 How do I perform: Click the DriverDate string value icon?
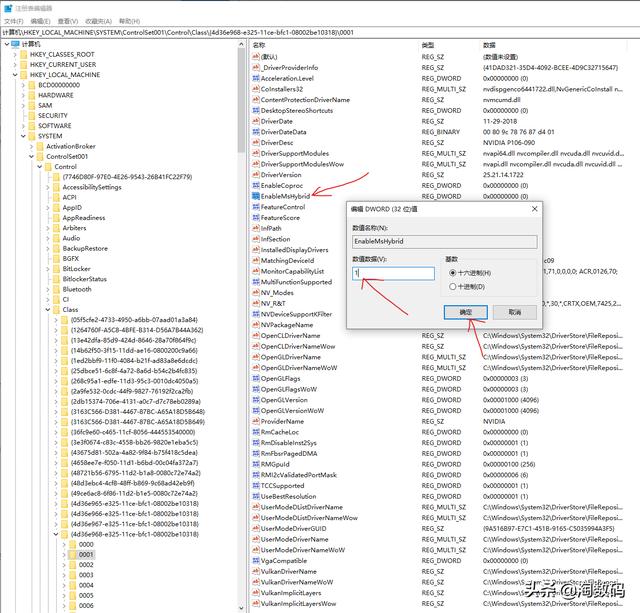pos(256,121)
